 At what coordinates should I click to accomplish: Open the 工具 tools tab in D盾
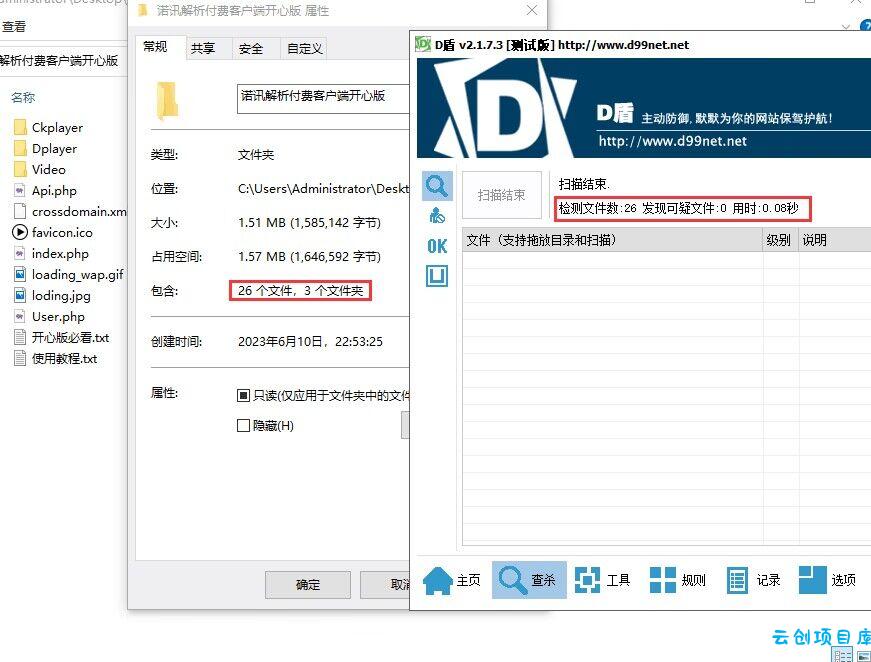coord(603,580)
